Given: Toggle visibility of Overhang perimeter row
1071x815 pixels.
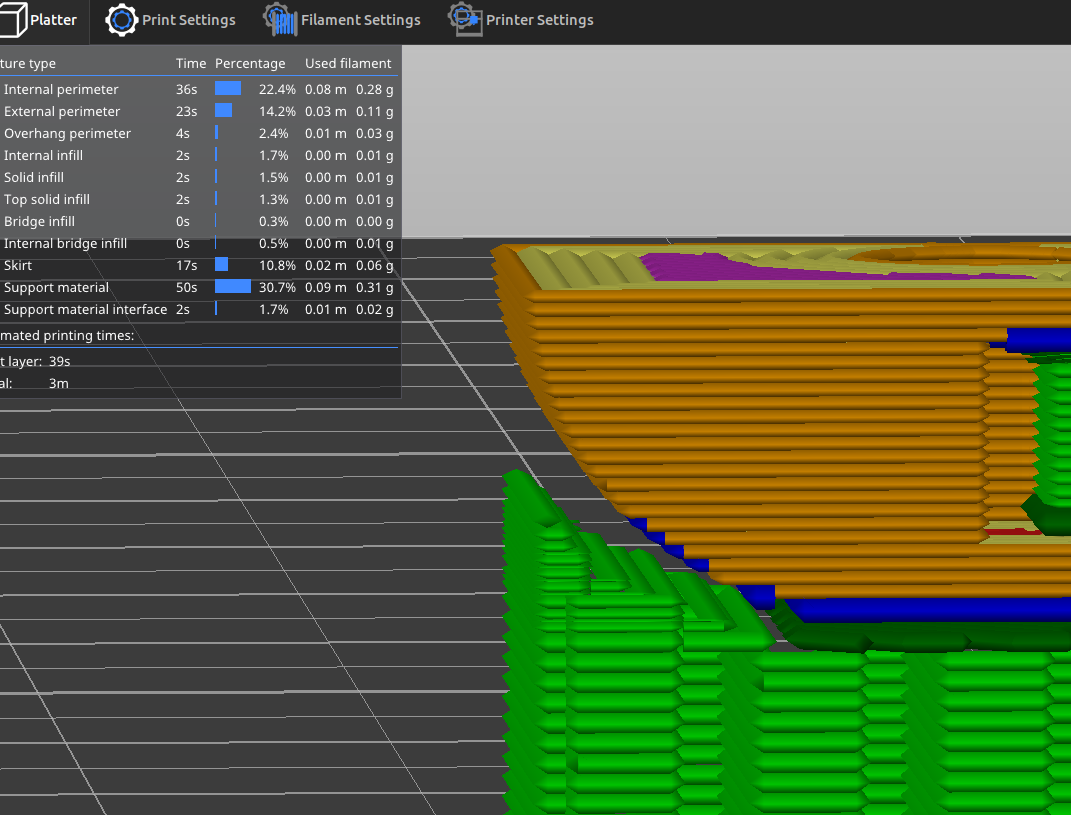Looking at the screenshot, I should (199, 133).
